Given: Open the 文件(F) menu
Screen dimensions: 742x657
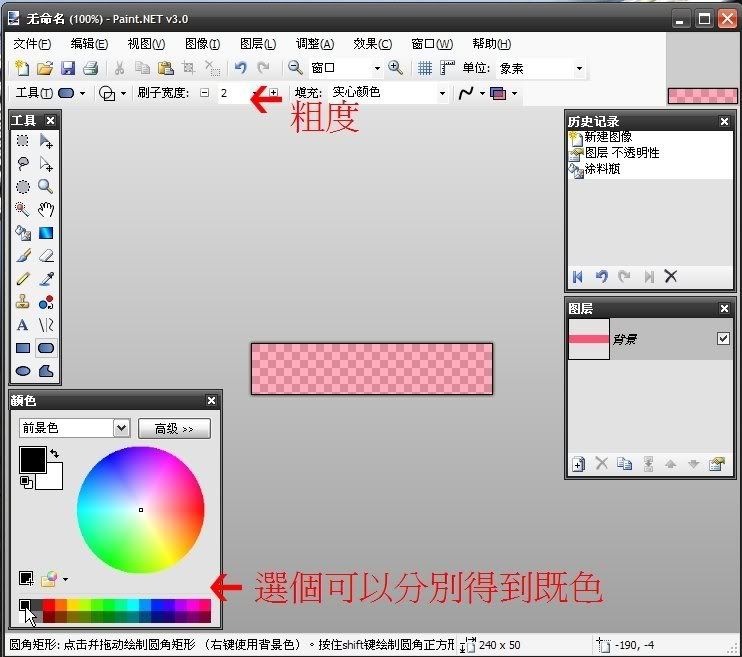Looking at the screenshot, I should (32, 44).
